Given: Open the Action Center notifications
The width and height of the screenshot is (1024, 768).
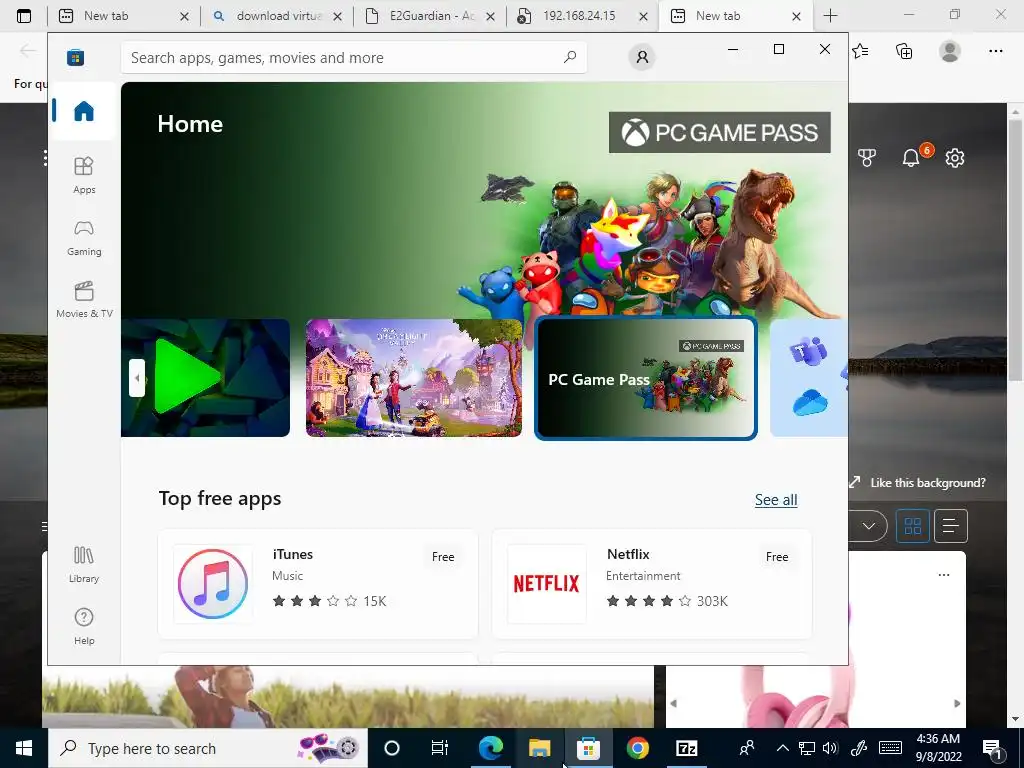Looking at the screenshot, I should [993, 748].
